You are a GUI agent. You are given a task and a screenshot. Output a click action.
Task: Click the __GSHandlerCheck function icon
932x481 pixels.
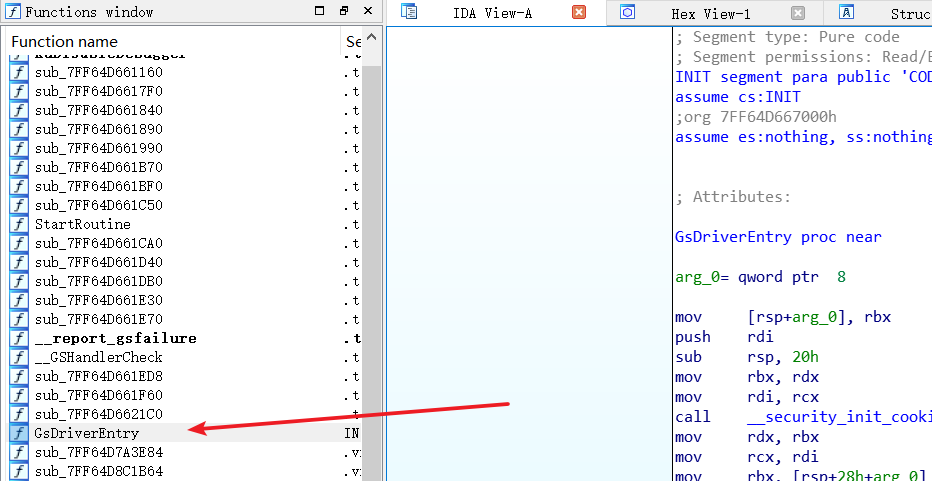[19, 357]
